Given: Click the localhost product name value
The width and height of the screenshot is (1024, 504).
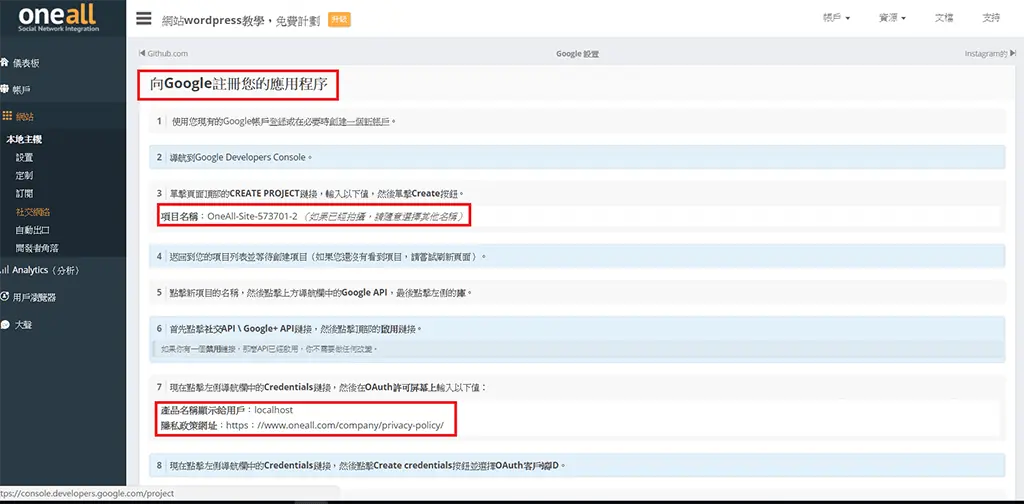Looking at the screenshot, I should pyautogui.click(x=274, y=410).
